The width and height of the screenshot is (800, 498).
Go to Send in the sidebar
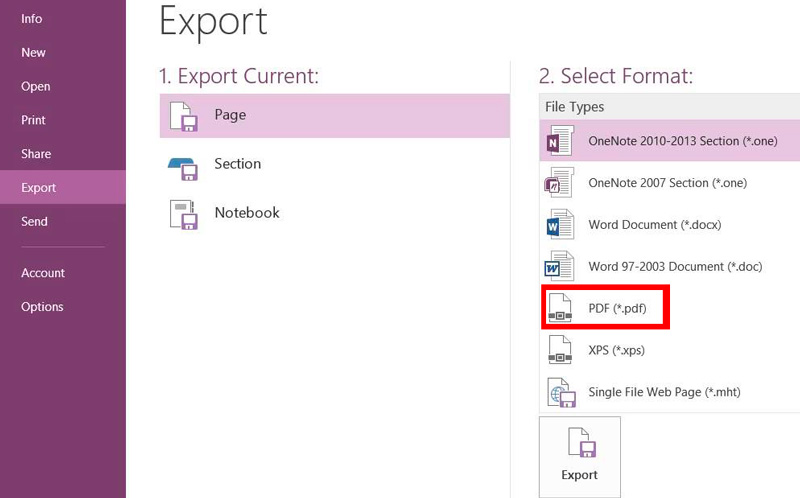click(35, 222)
